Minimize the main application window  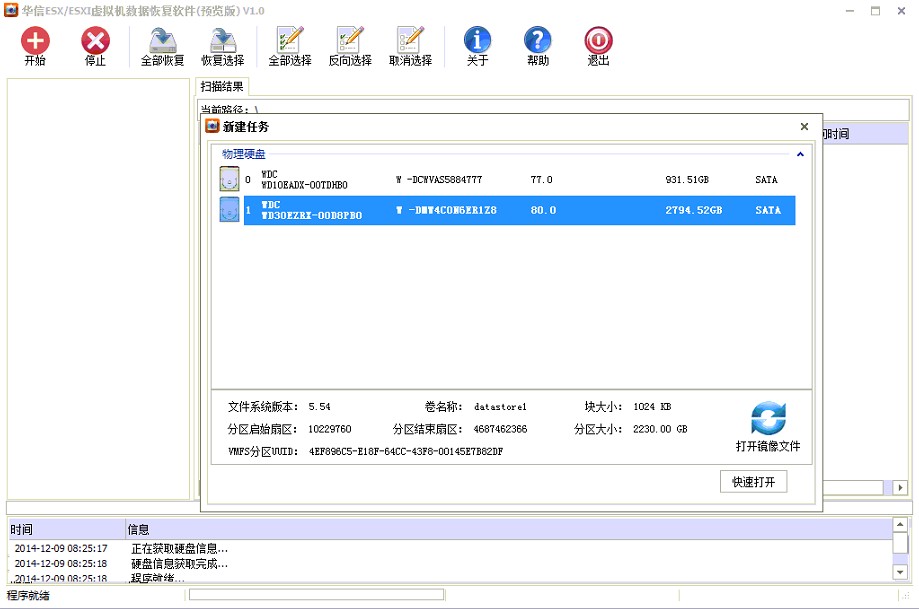click(850, 11)
